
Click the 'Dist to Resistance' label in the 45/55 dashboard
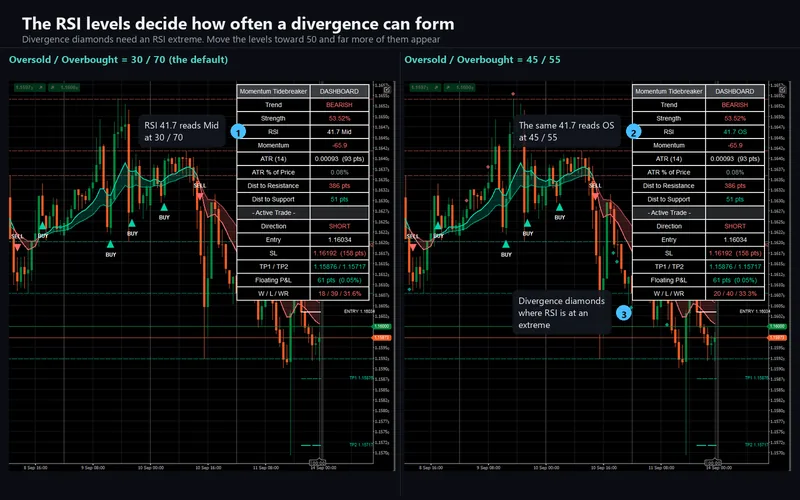click(x=669, y=186)
